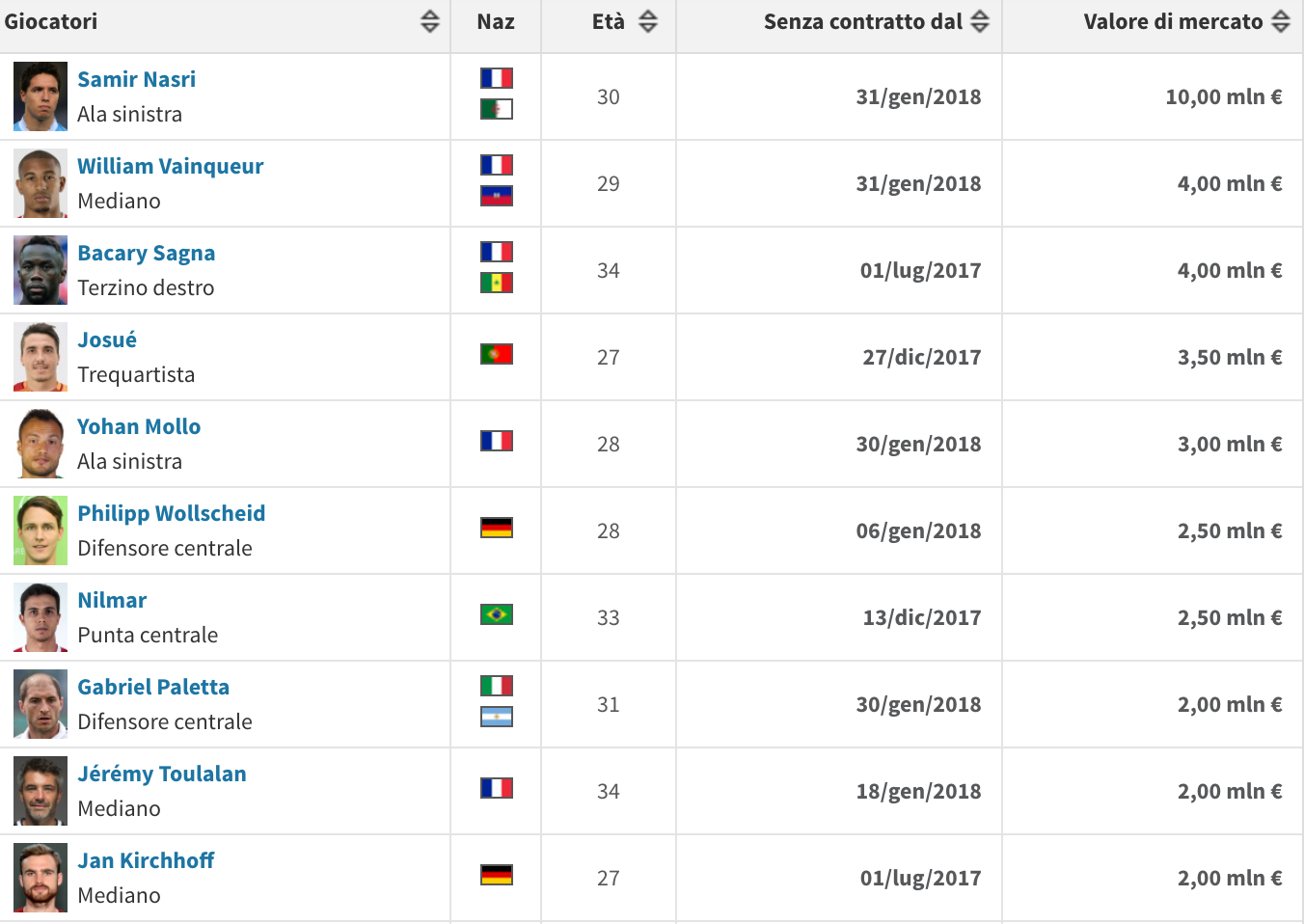Open Jan Kirchhoff player page
Image resolution: width=1304 pixels, height=924 pixels.
(x=146, y=860)
